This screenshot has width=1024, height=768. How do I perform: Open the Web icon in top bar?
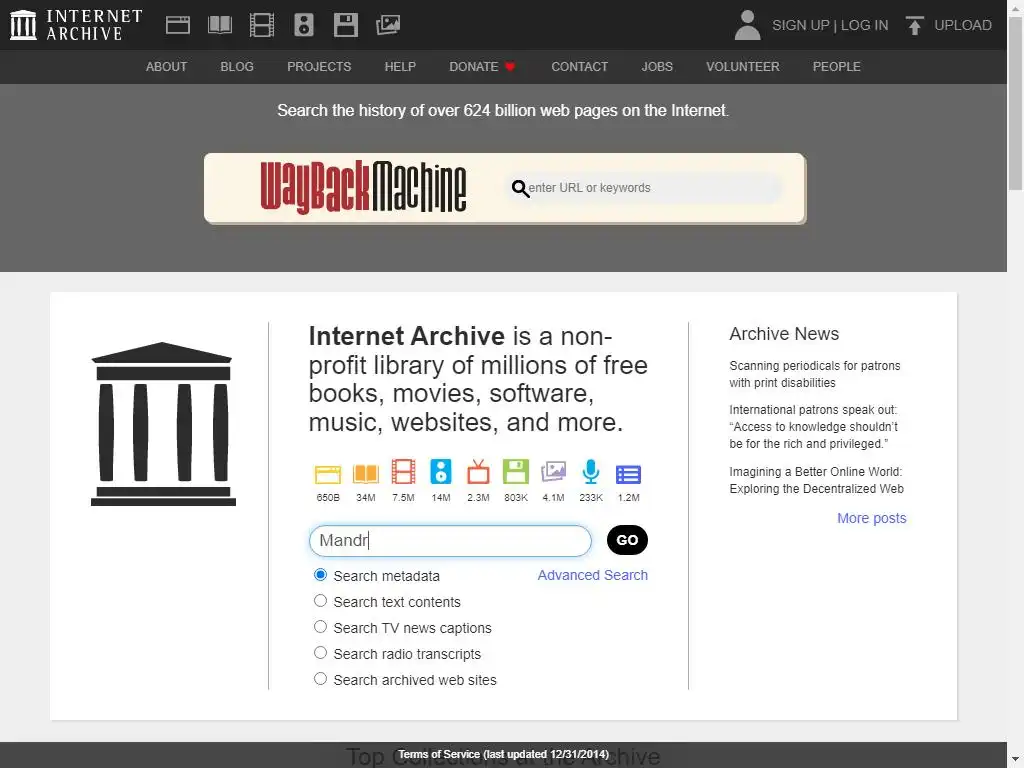pos(178,25)
